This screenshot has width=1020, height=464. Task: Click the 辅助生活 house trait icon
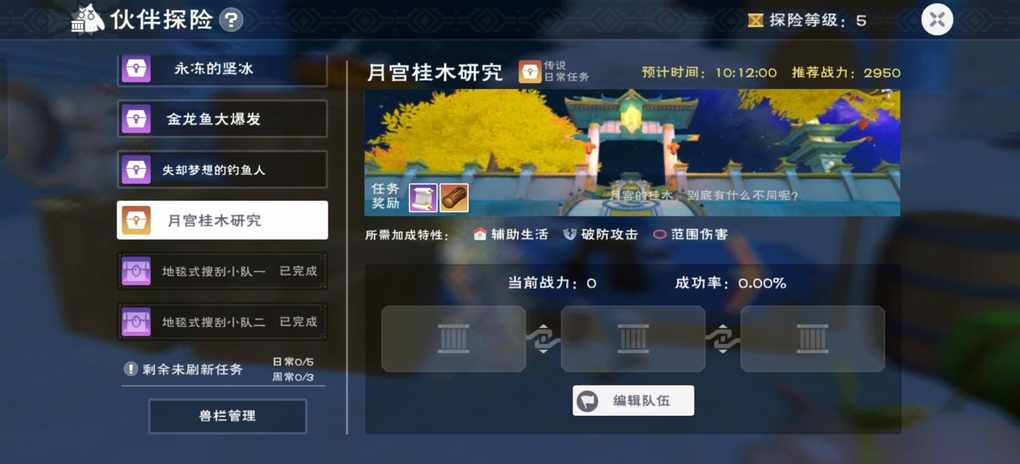pyautogui.click(x=480, y=234)
